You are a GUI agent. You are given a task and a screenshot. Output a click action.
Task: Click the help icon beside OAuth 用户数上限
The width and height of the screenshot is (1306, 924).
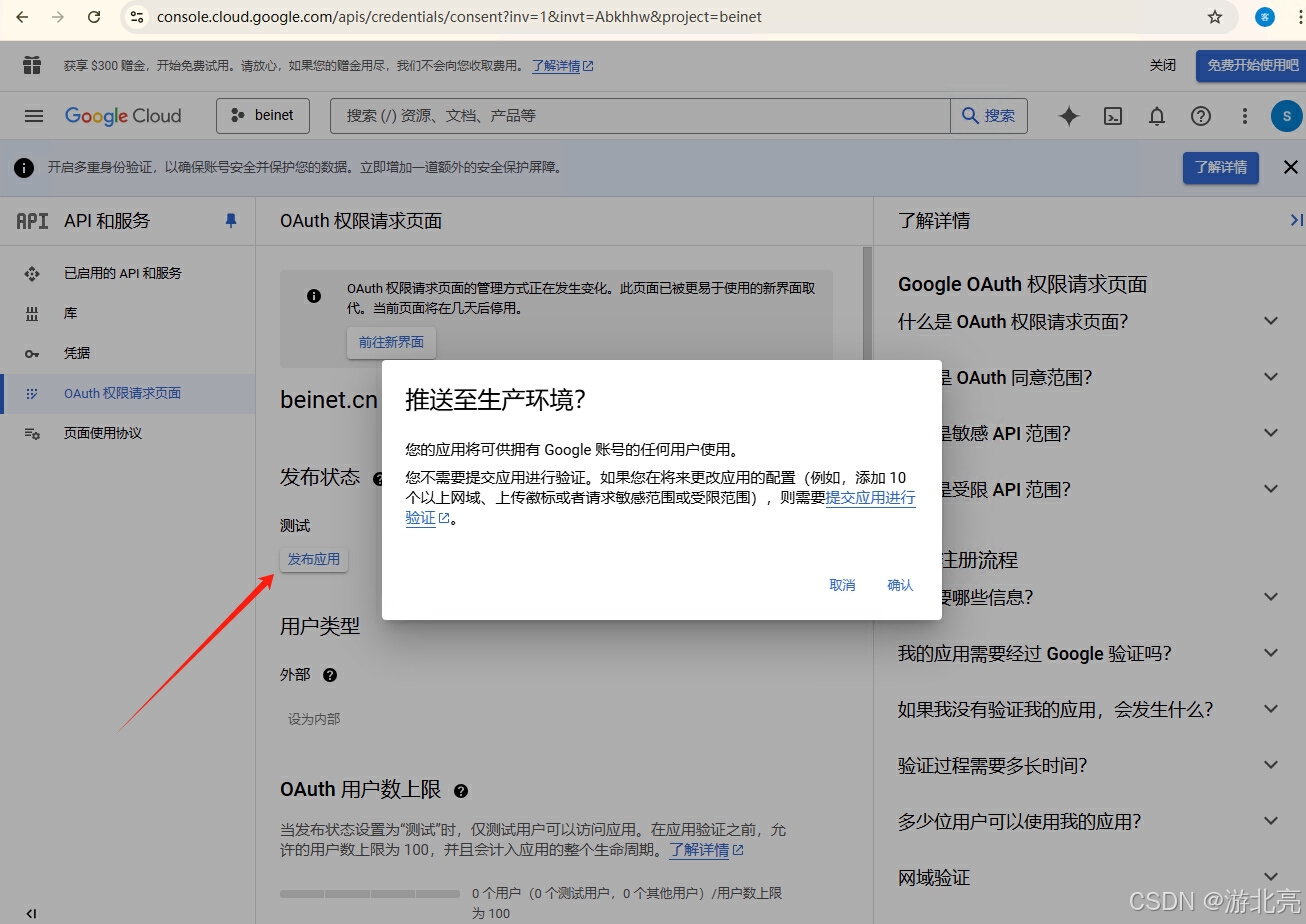coord(461,791)
